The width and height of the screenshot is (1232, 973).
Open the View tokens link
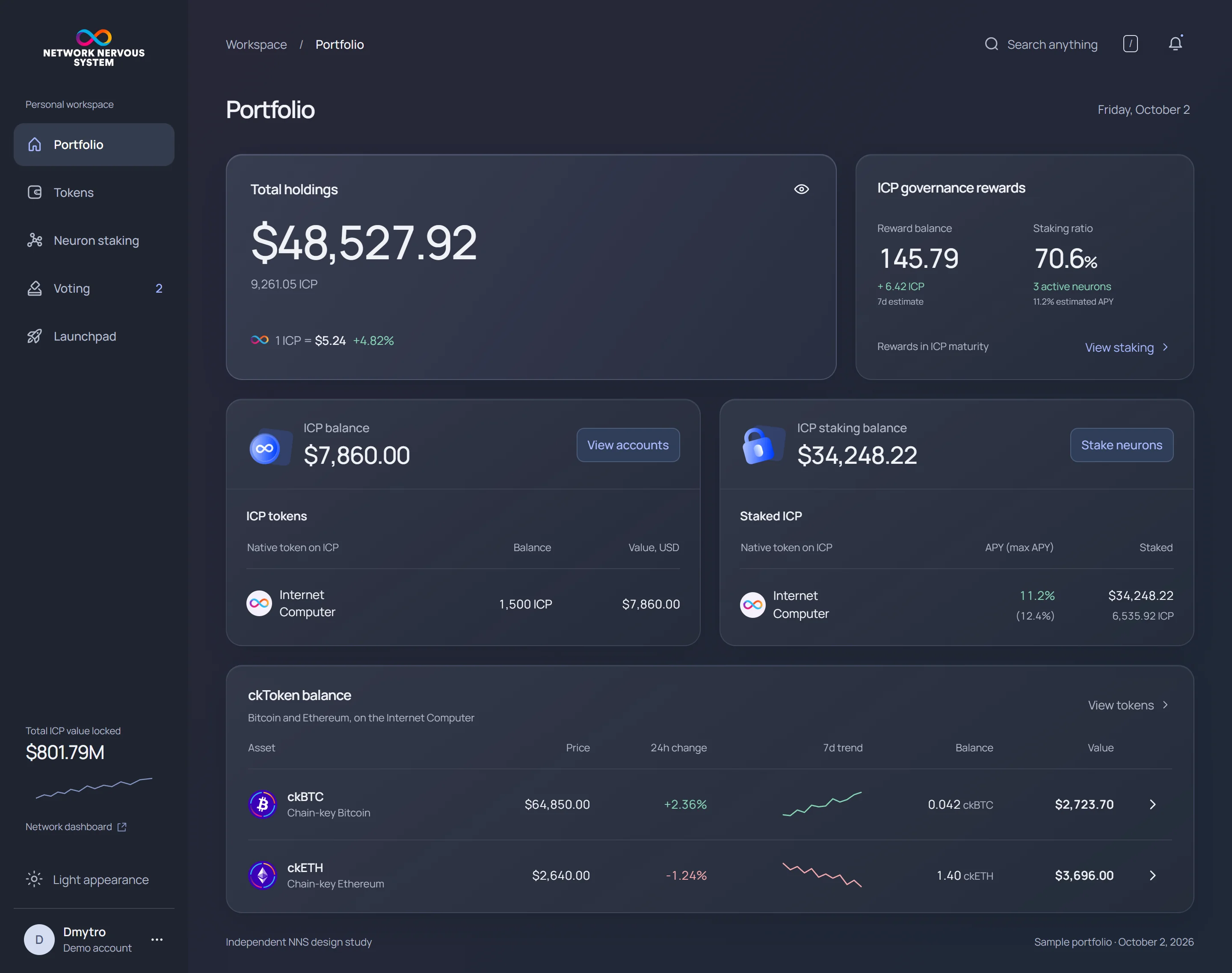1128,705
